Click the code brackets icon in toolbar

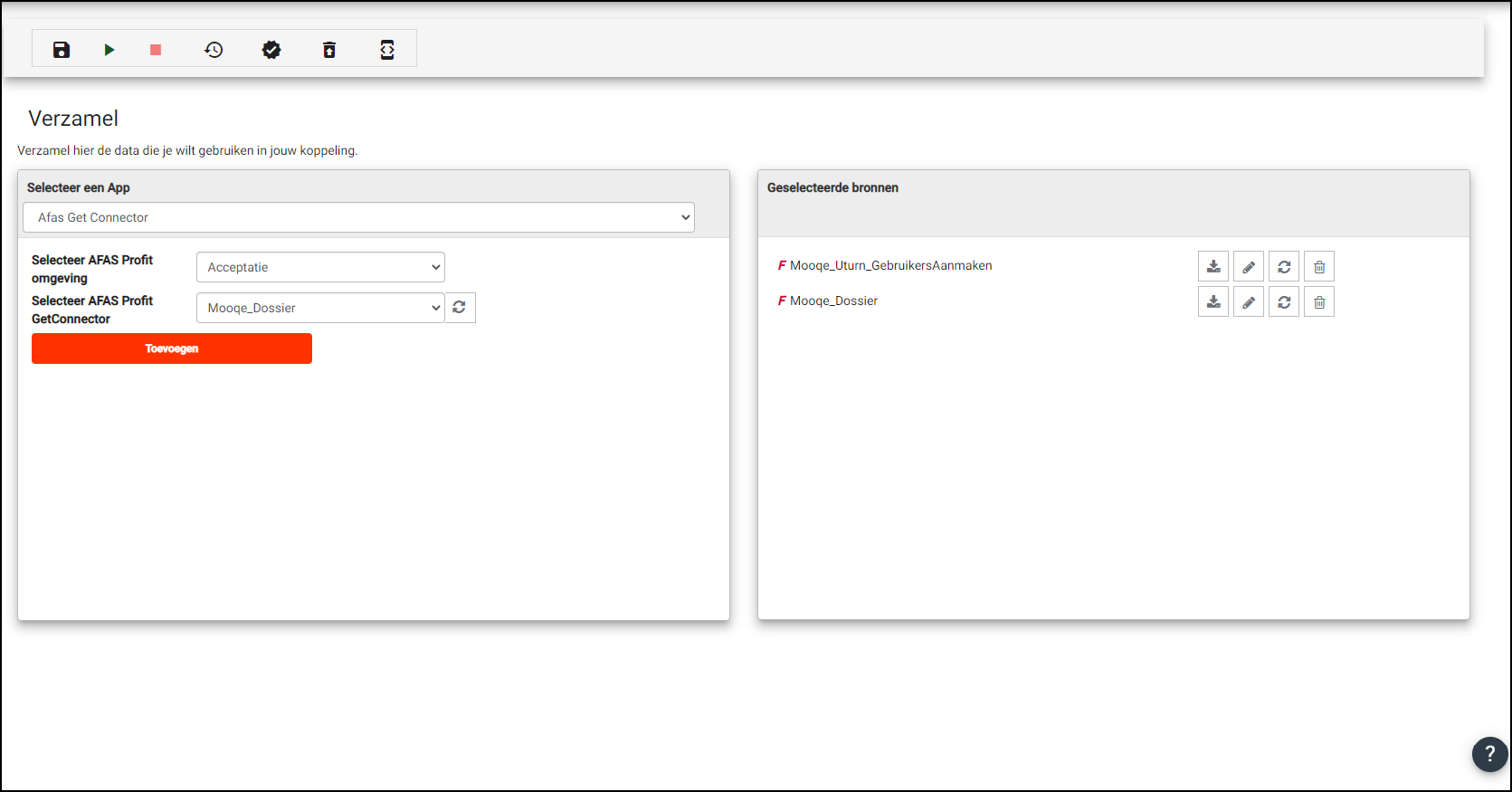[x=387, y=50]
